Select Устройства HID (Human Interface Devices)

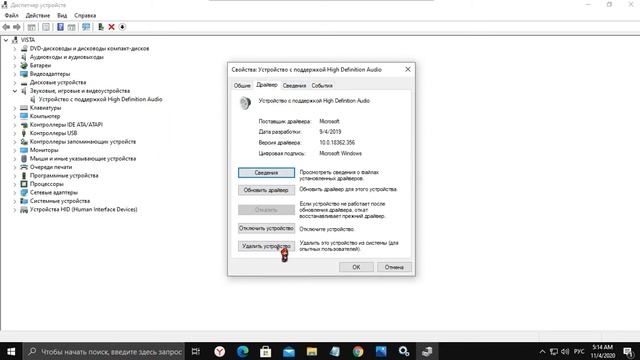click(84, 209)
